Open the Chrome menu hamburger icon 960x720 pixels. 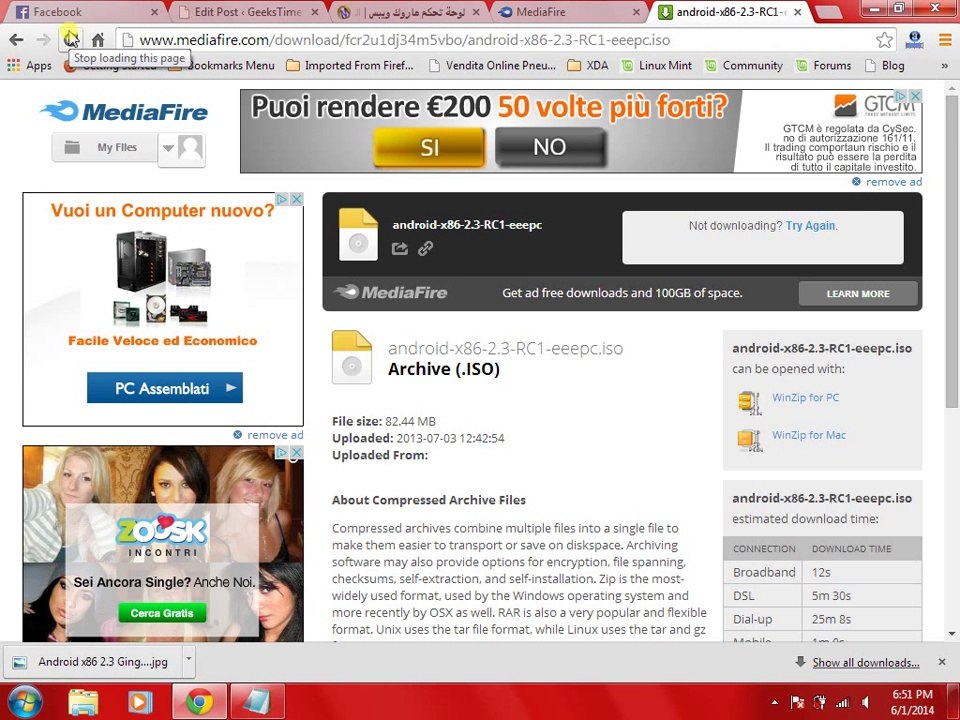point(945,40)
